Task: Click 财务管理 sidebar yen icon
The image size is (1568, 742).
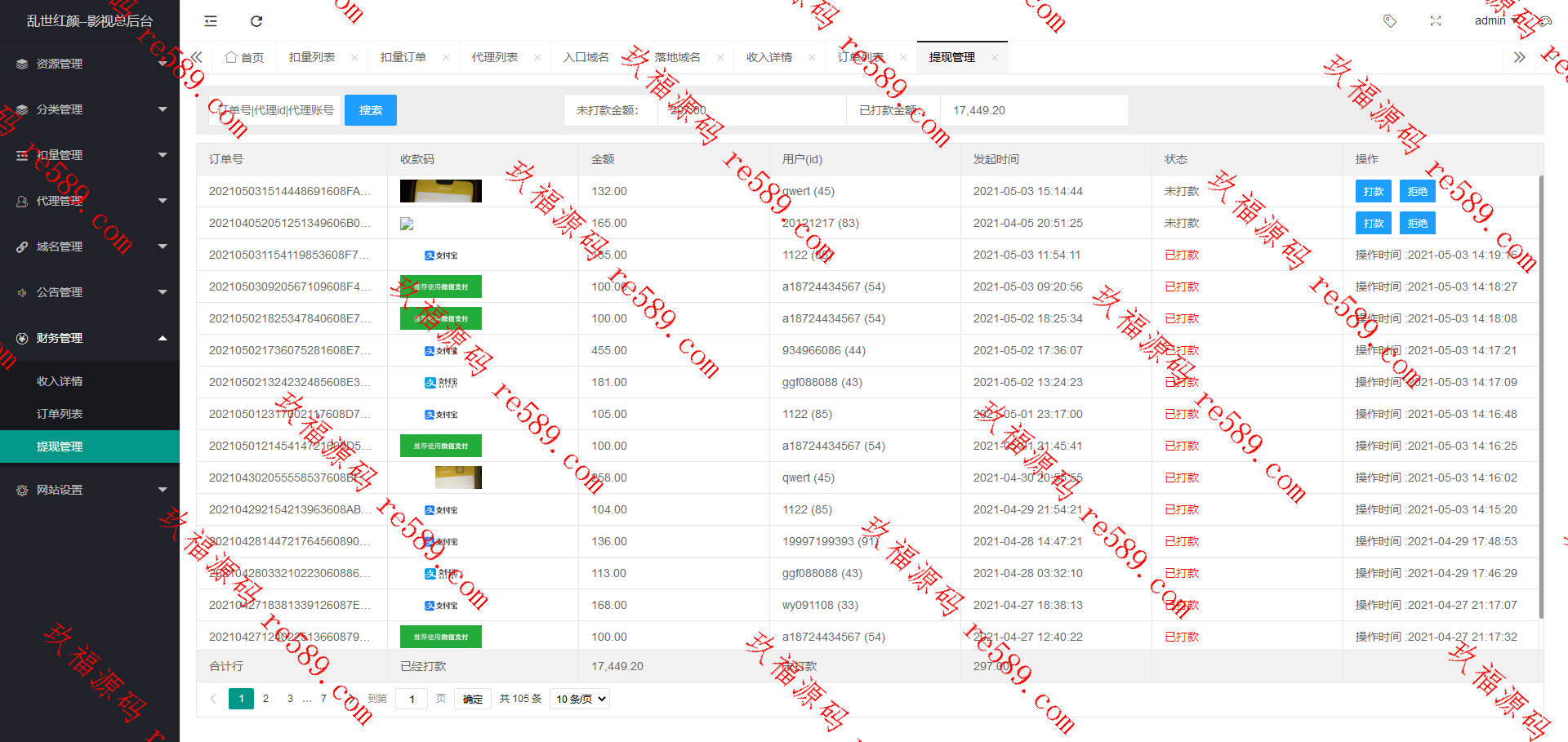Action: coord(22,338)
